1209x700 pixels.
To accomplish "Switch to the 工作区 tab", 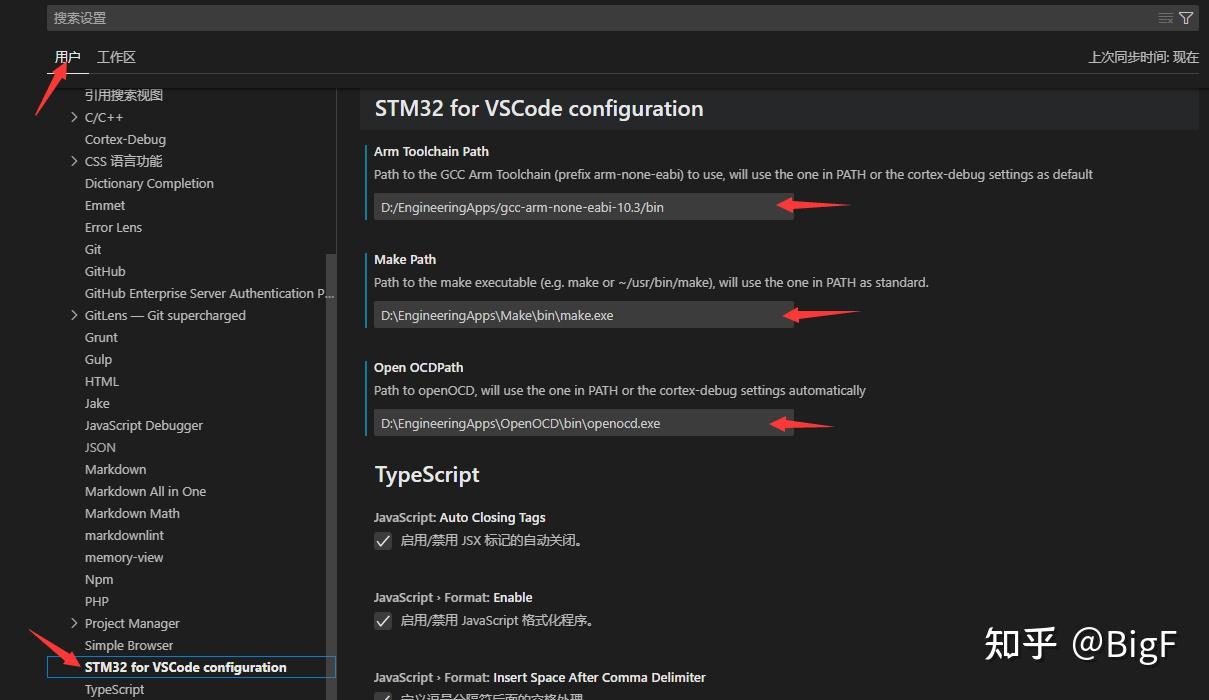I will pyautogui.click(x=116, y=57).
